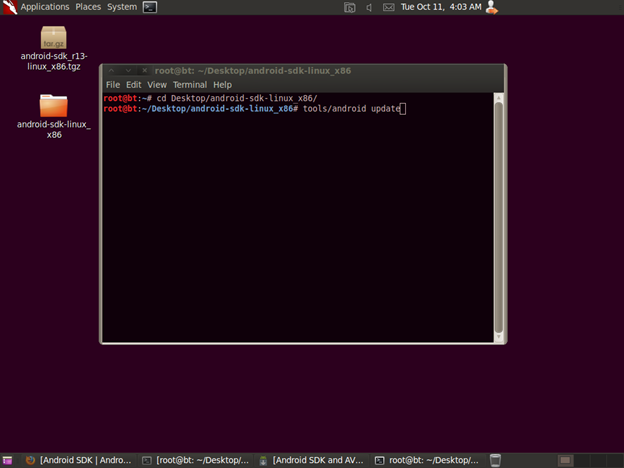Open the Terminal menu in menubar
Screen dimensions: 624x468
pos(190,85)
